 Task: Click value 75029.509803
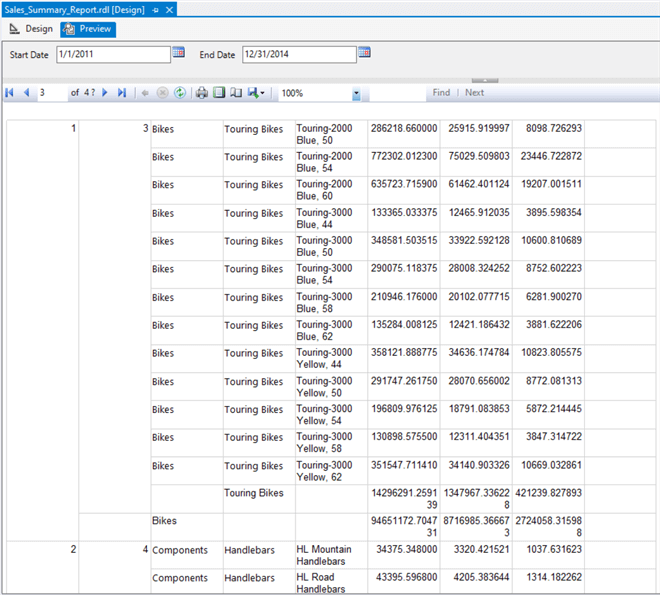click(x=479, y=156)
